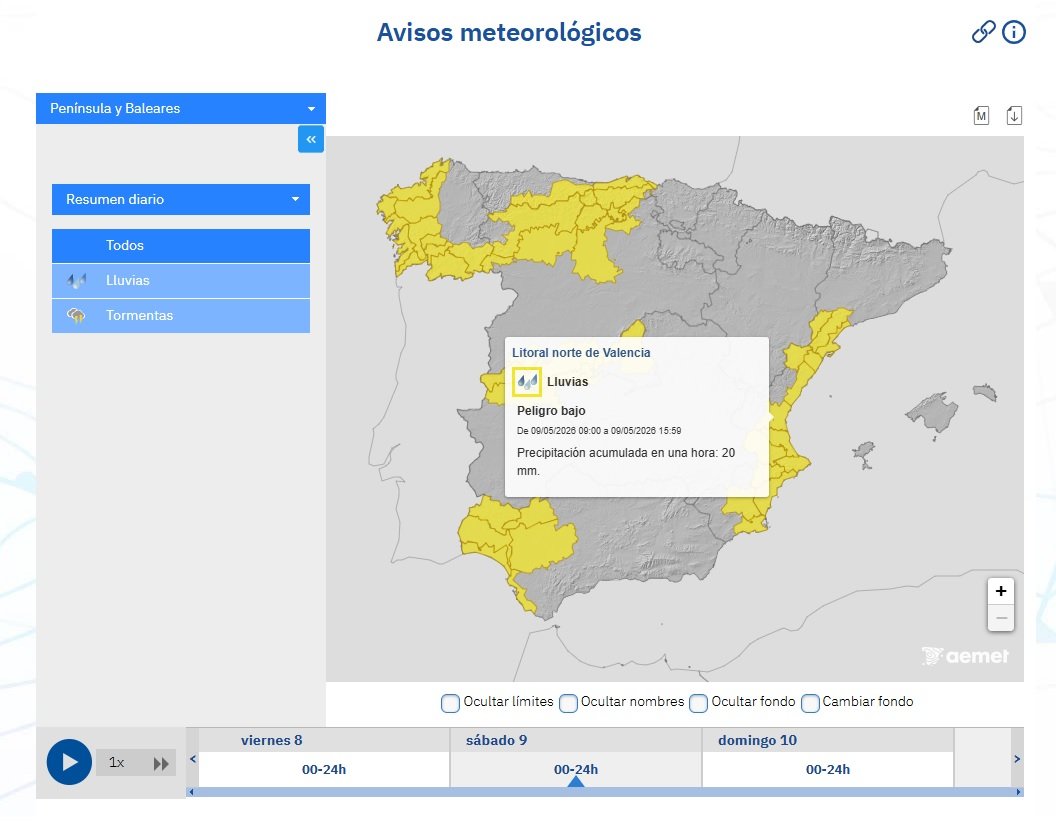Increase the playback speed with fast-forward icon
The image size is (1056, 834).
161,763
